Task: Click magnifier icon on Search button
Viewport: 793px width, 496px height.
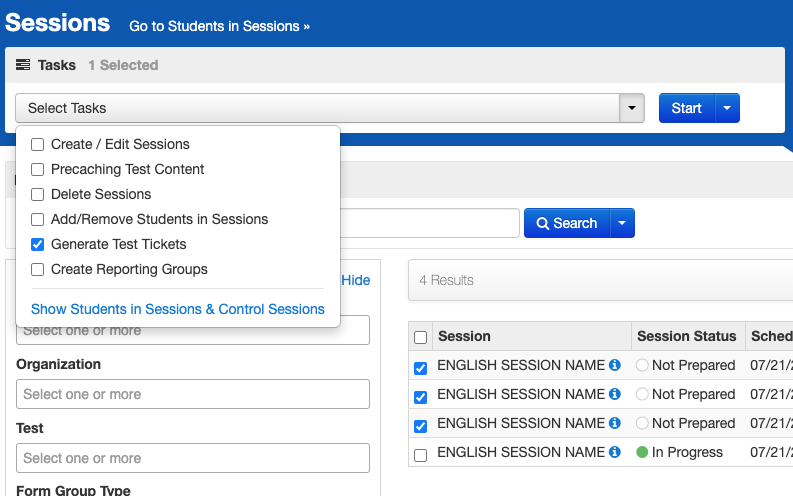Action: pos(543,223)
